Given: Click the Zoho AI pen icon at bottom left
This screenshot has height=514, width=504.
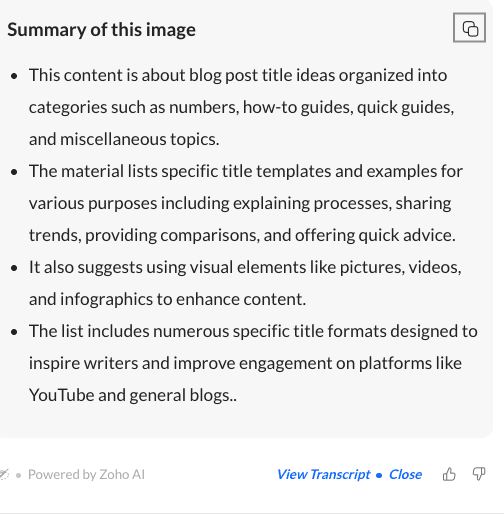Looking at the screenshot, I should point(4,474).
